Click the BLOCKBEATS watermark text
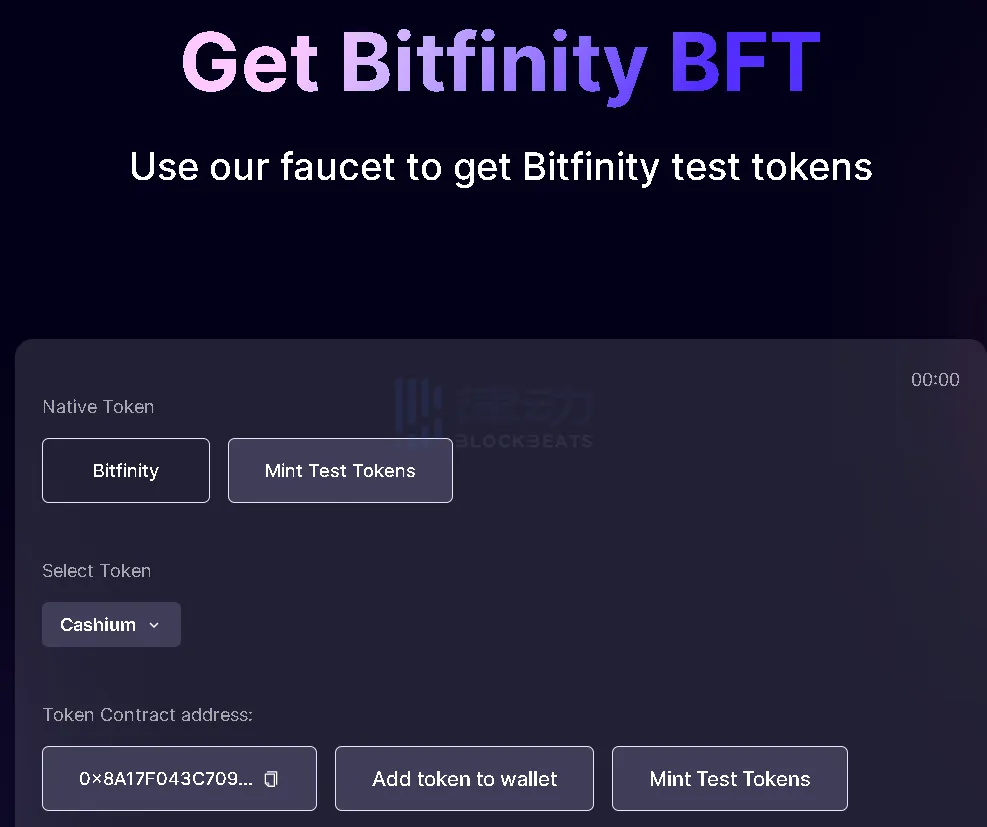 (523, 441)
